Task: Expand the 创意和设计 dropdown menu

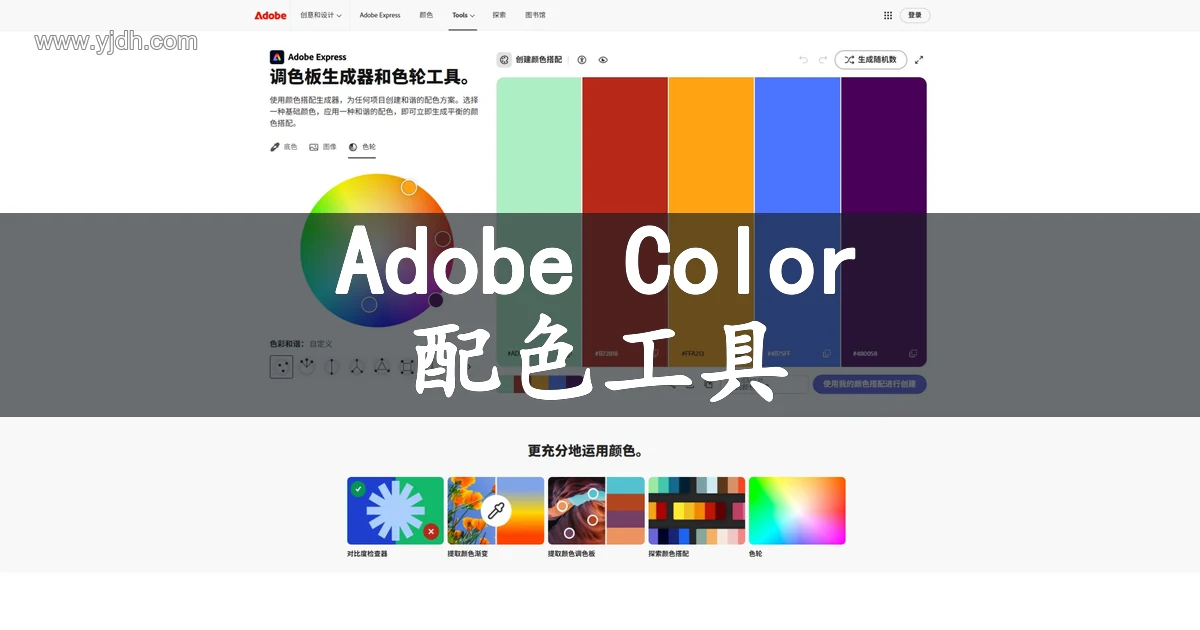Action: 321,15
